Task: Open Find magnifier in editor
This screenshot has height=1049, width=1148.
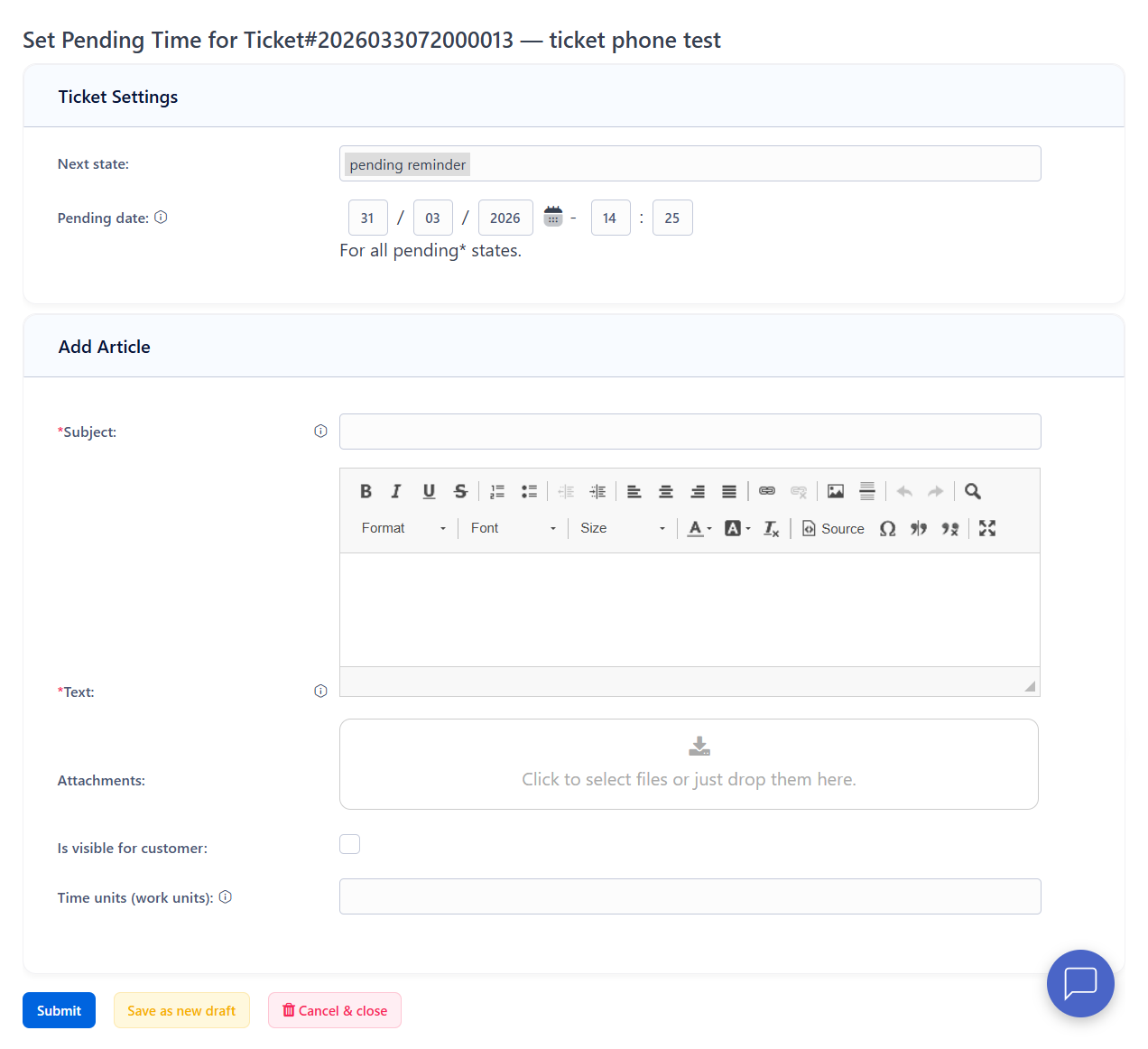Action: pyautogui.click(x=973, y=491)
